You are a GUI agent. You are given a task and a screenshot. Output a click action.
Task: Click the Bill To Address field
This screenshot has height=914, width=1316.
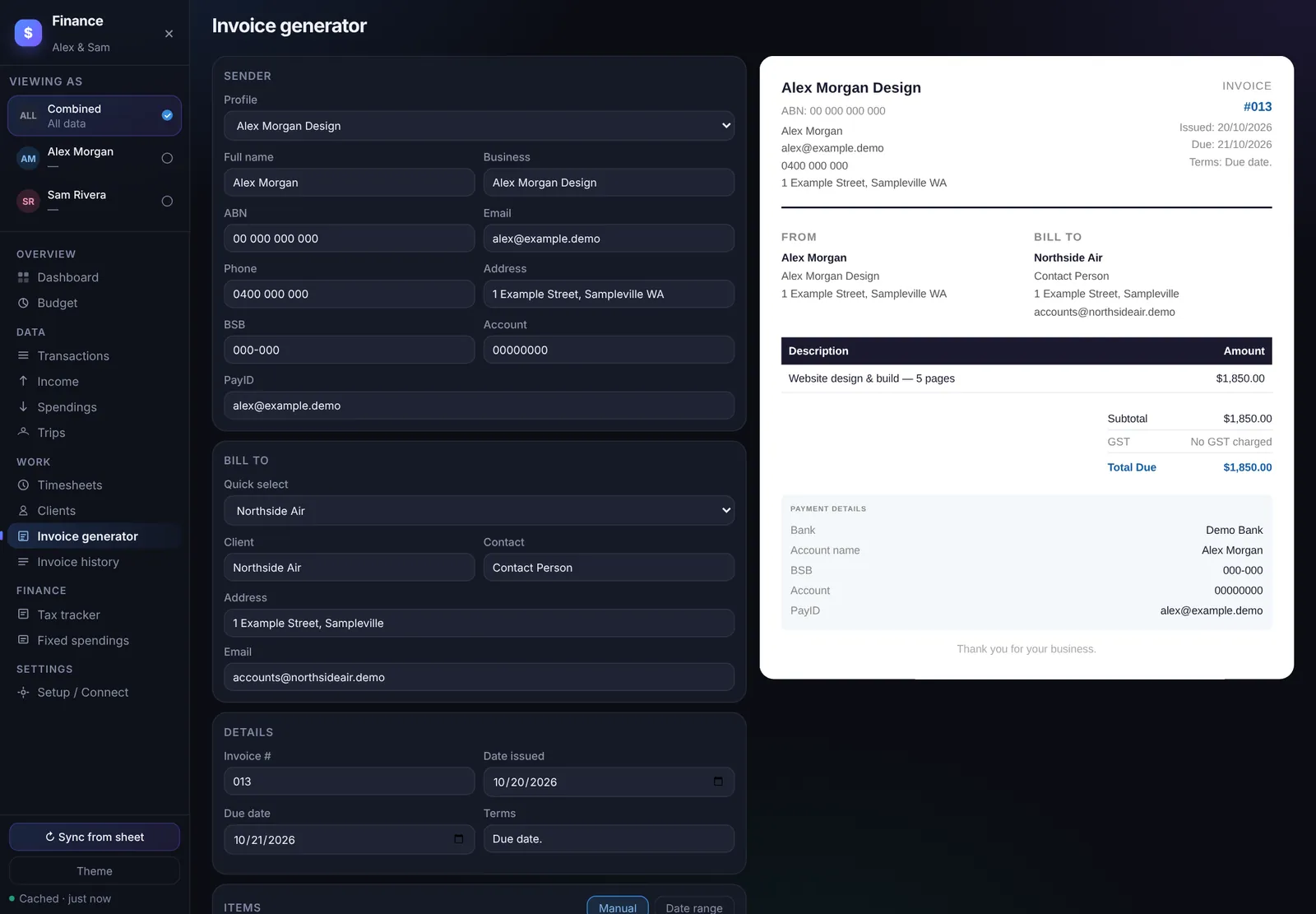point(479,623)
